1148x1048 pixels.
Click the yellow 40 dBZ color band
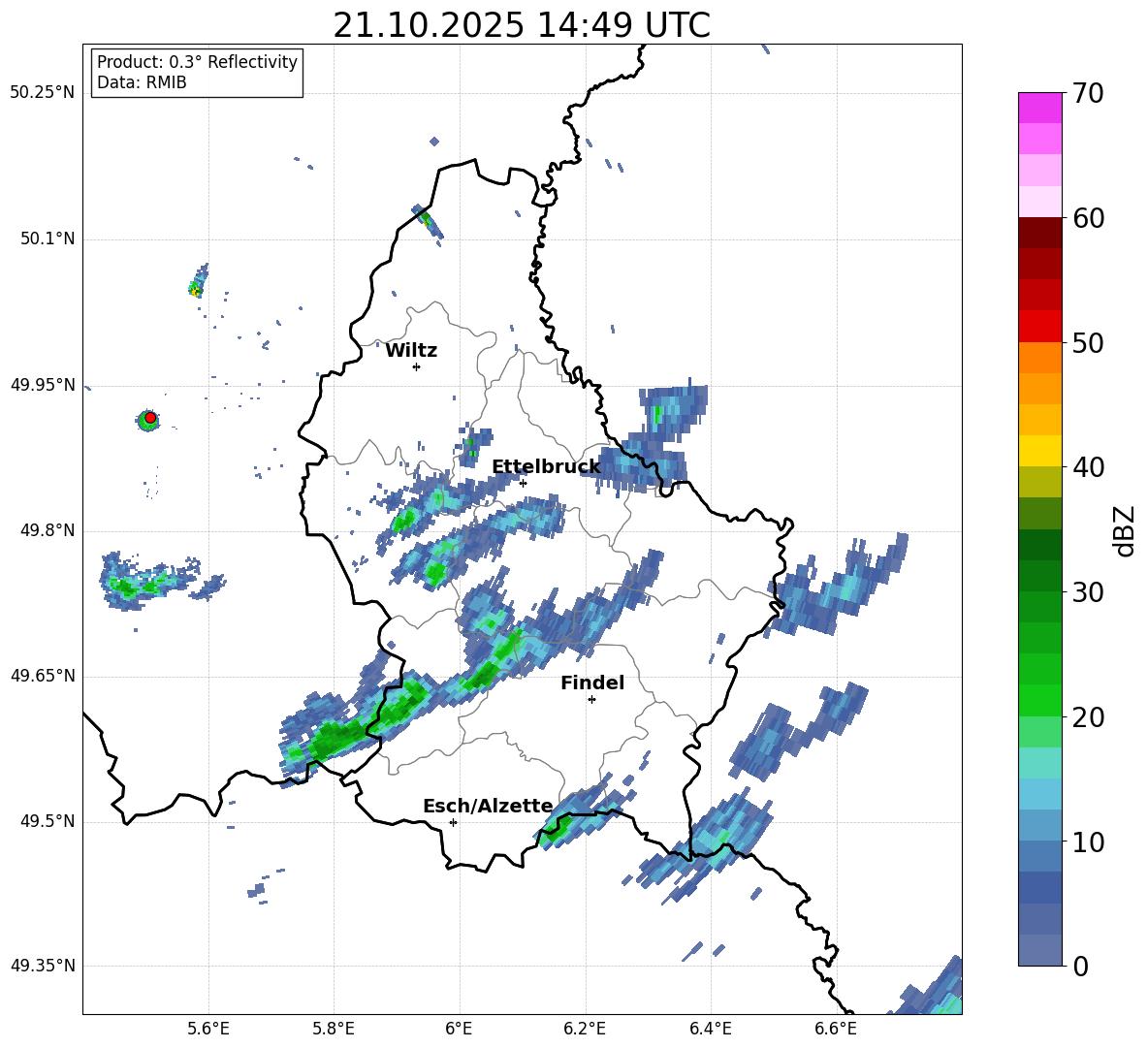pyautogui.click(x=1040, y=451)
